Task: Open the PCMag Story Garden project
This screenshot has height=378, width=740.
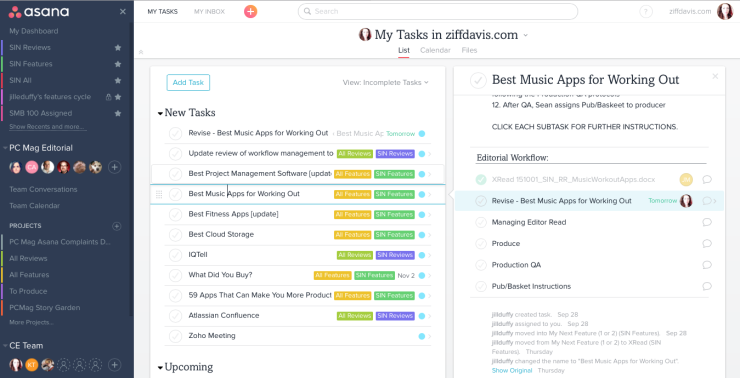Action: point(44,308)
